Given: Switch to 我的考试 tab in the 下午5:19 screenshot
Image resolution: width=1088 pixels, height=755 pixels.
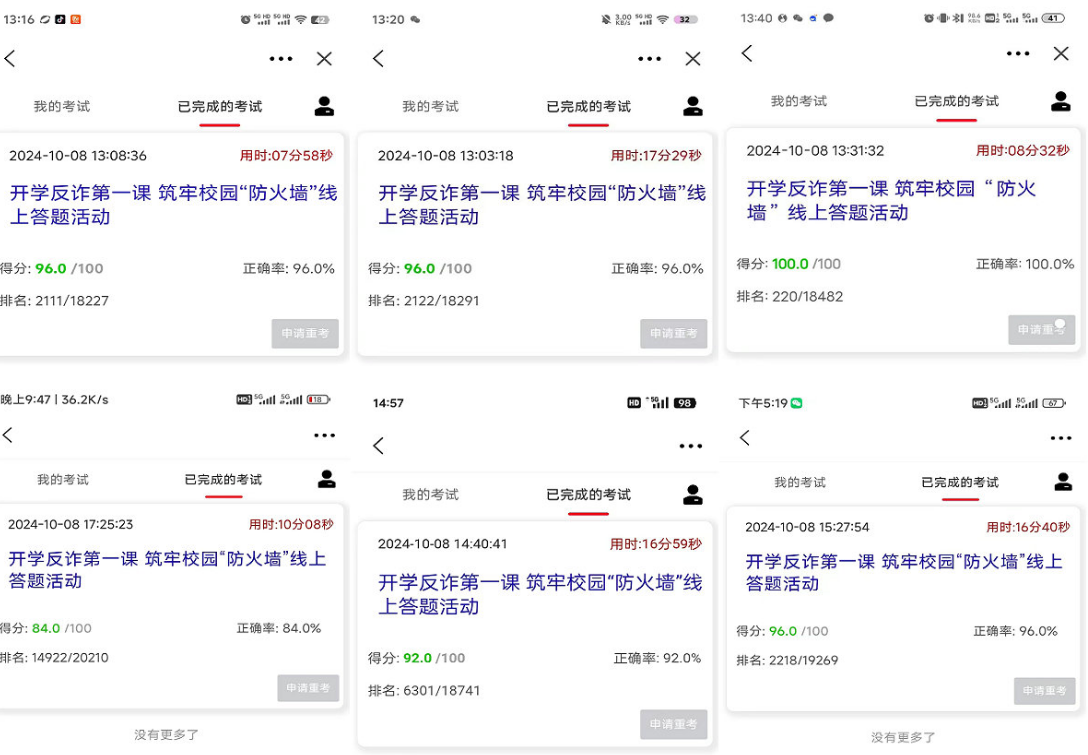Looking at the screenshot, I should point(799,483).
